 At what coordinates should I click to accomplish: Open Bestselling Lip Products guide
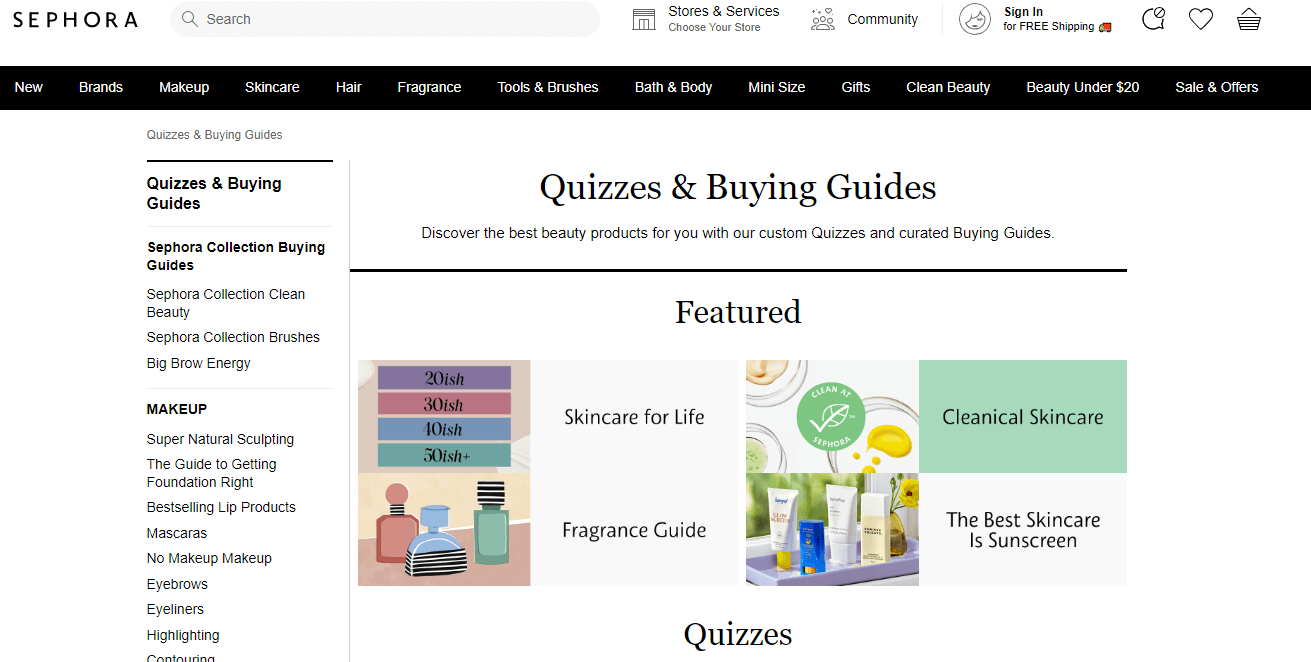221,507
